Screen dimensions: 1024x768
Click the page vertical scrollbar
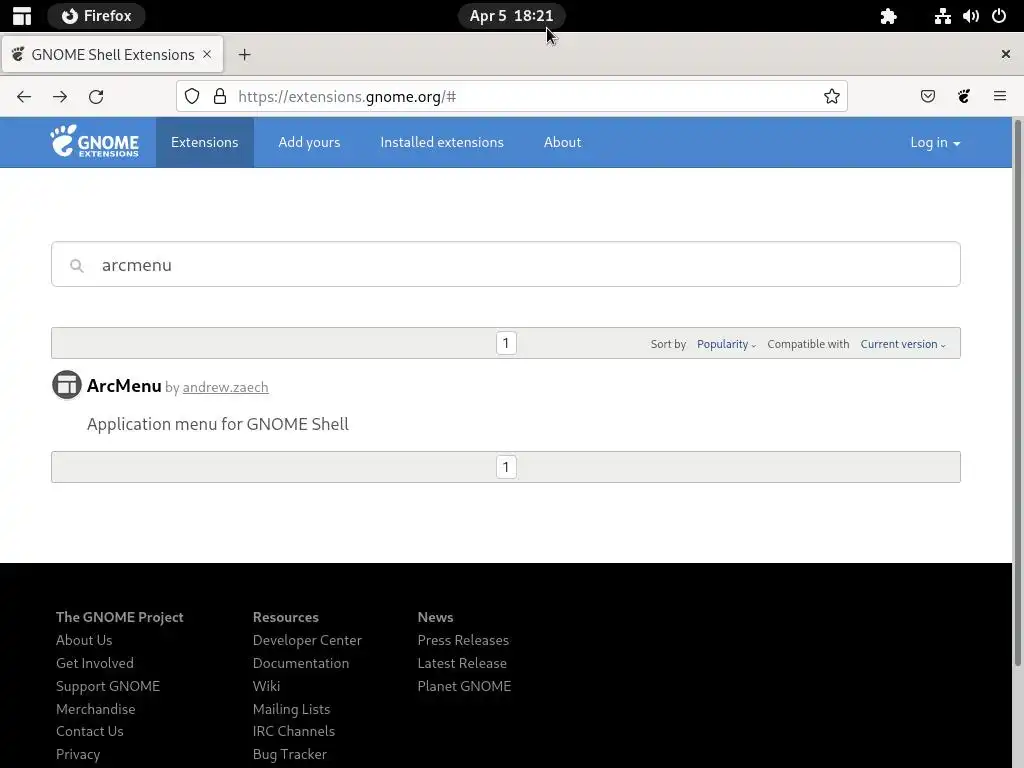[1017, 392]
